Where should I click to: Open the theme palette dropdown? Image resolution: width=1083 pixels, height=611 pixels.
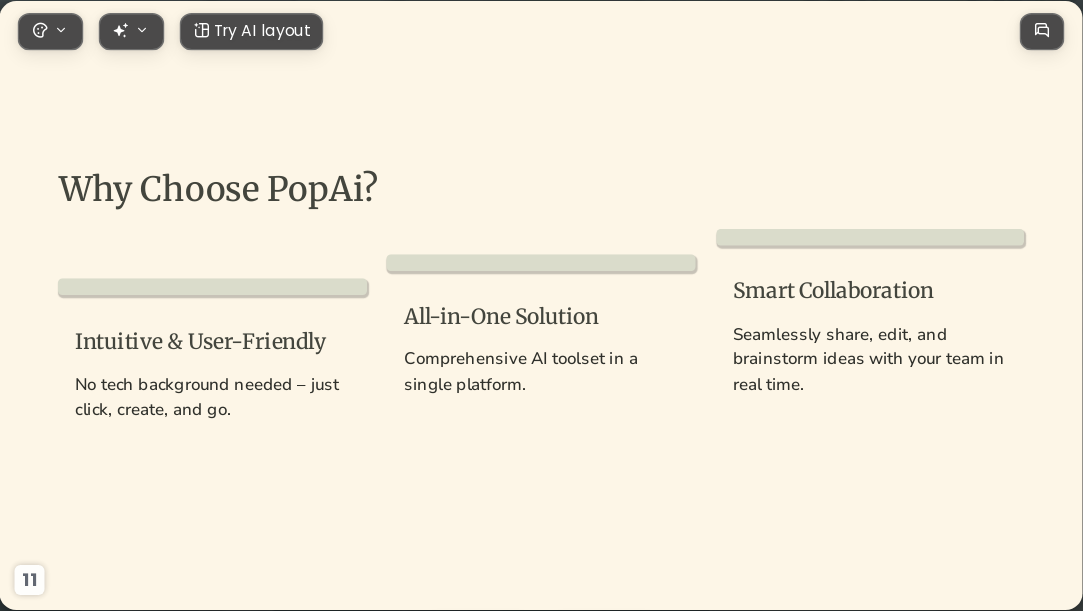(50, 31)
